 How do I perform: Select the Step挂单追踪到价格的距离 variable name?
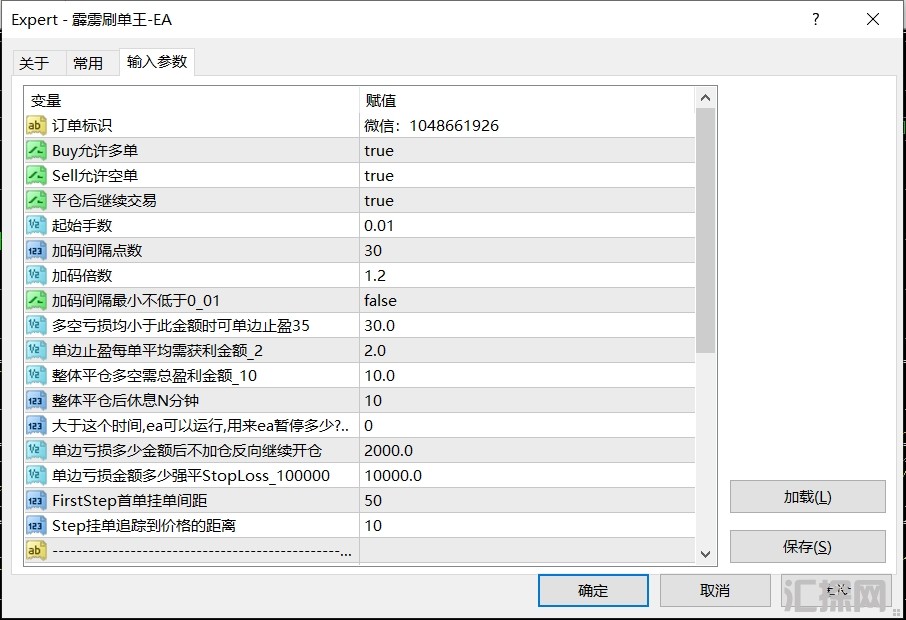pyautogui.click(x=144, y=525)
